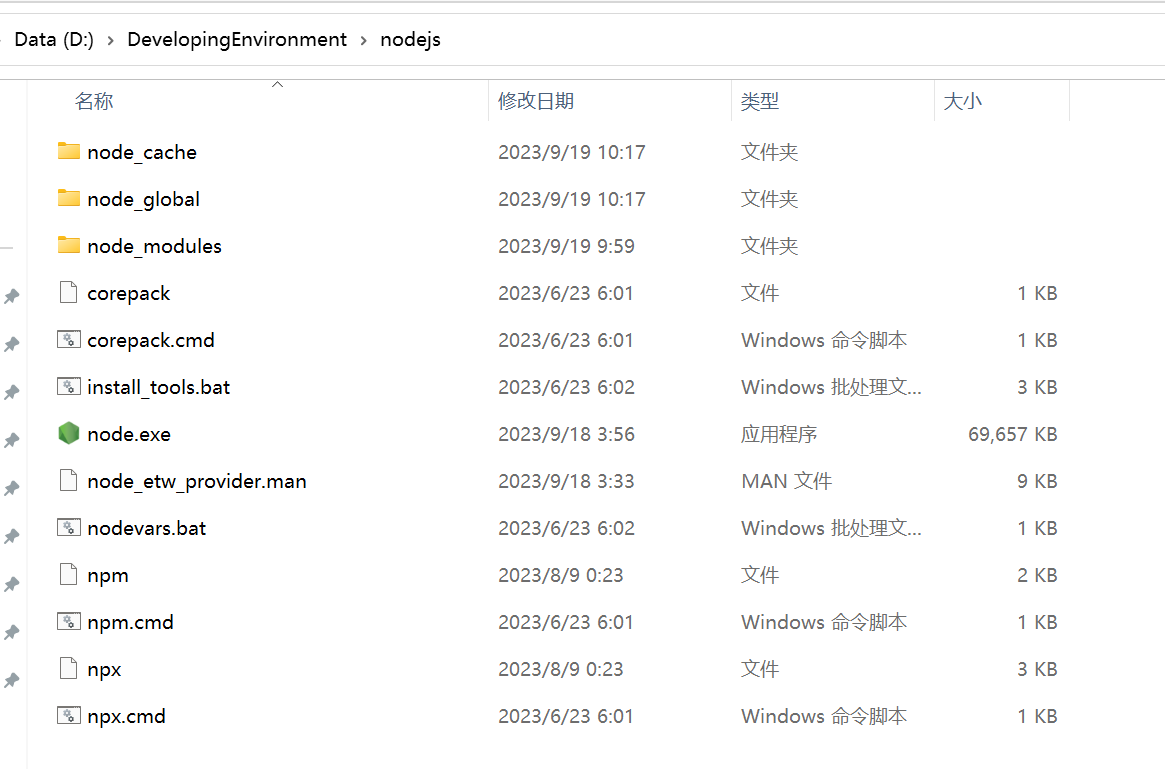
Task: Select the nodevars.bat batch file icon
Action: 68,528
